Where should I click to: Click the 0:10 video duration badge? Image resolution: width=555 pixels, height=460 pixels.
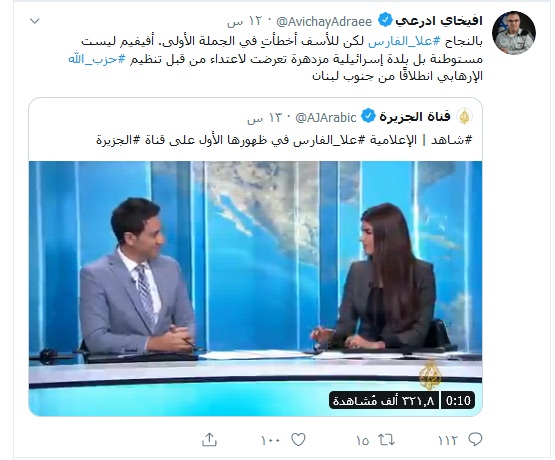point(458,401)
